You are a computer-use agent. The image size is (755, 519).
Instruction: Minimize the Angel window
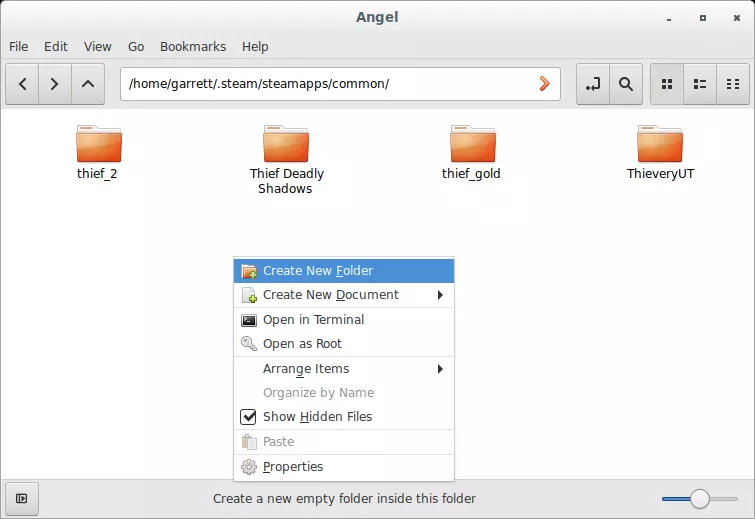pos(669,18)
